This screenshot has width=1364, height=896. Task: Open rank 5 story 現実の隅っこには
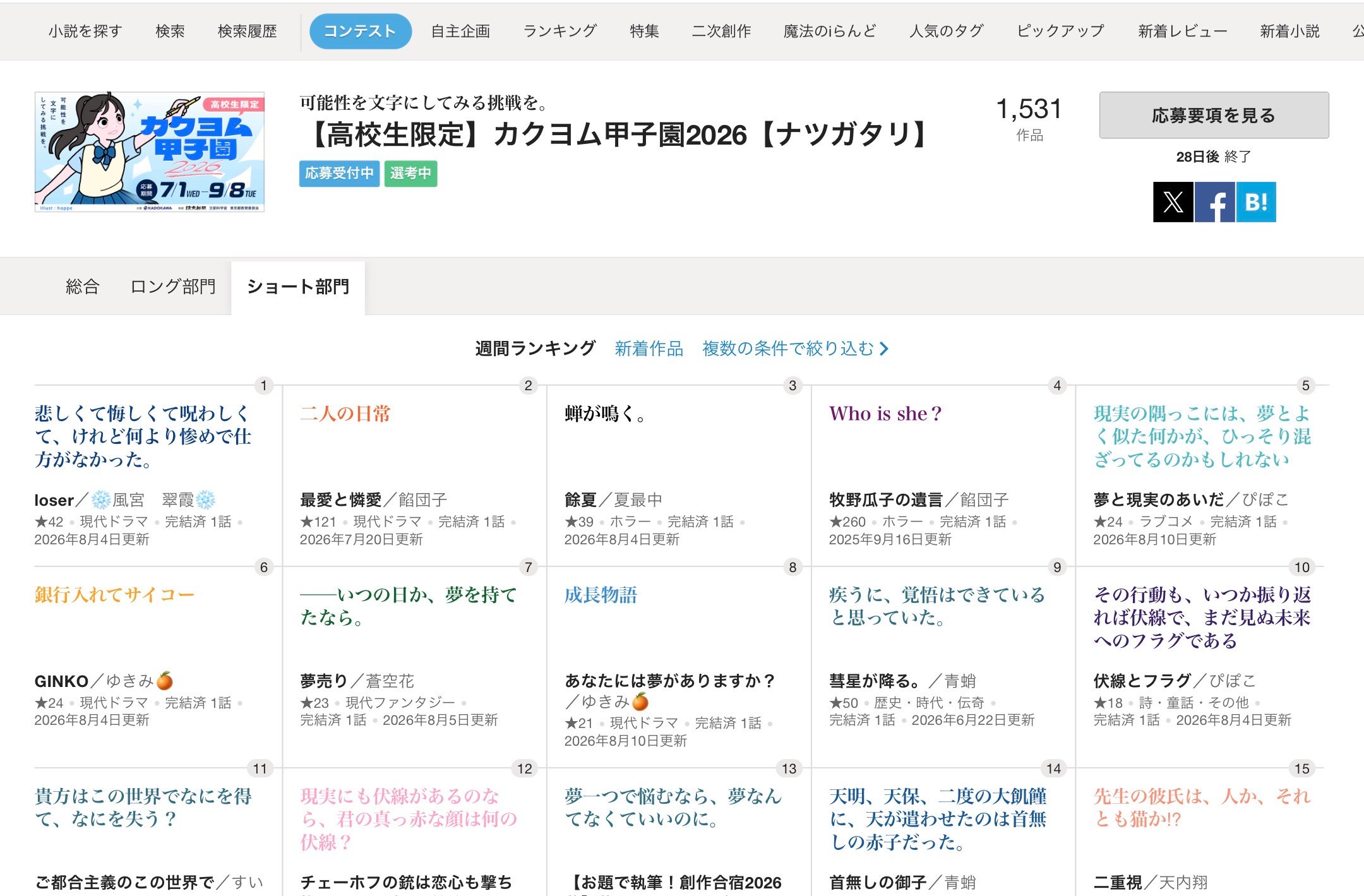tap(1202, 436)
